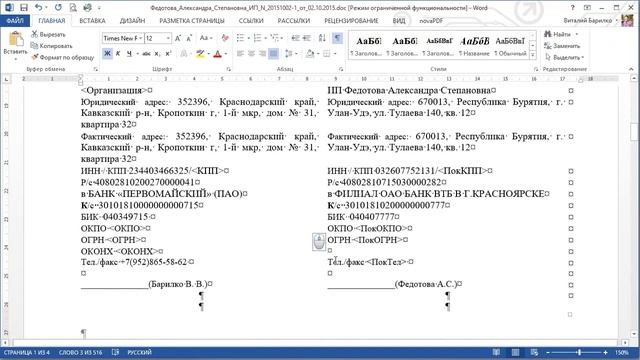Switch to the ССЫЛКИ tab

251,20
